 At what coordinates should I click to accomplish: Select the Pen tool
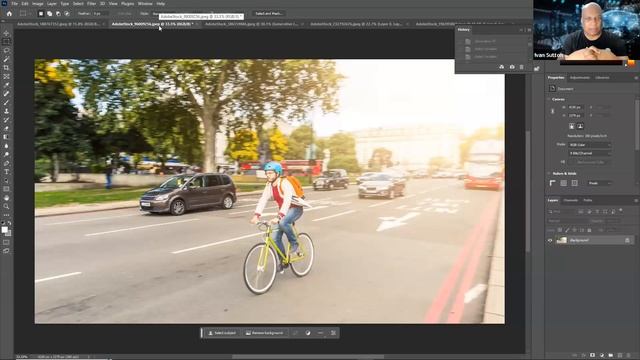point(6,163)
